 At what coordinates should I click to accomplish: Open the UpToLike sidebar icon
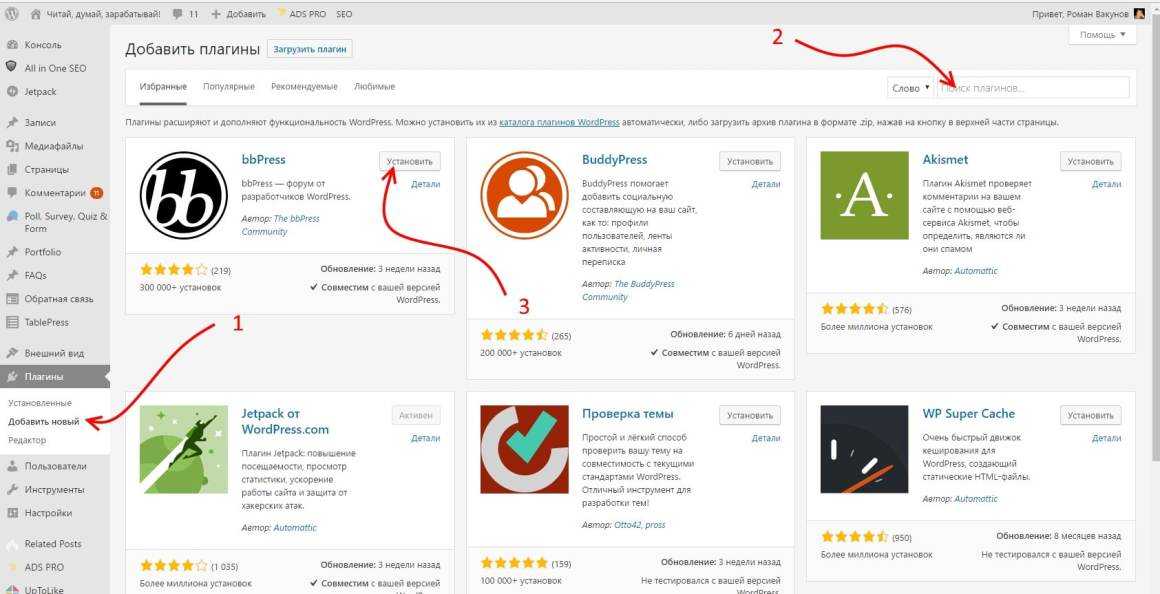[x=12, y=590]
